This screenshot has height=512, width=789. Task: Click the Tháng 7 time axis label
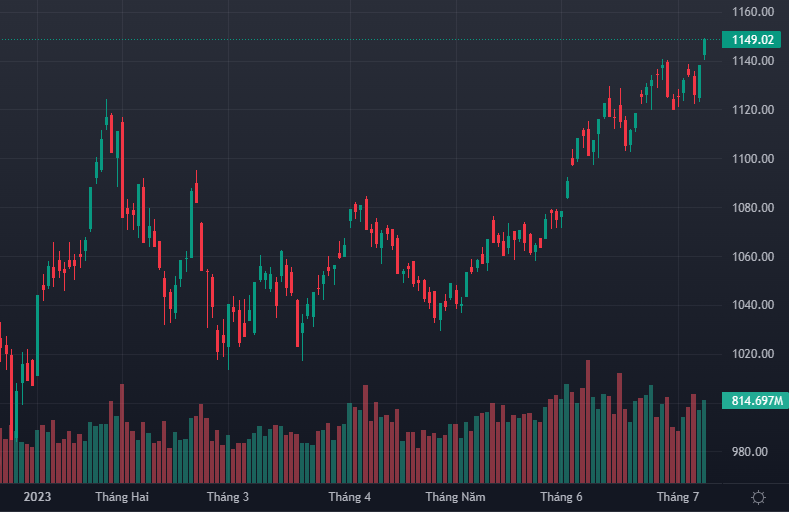(677, 497)
